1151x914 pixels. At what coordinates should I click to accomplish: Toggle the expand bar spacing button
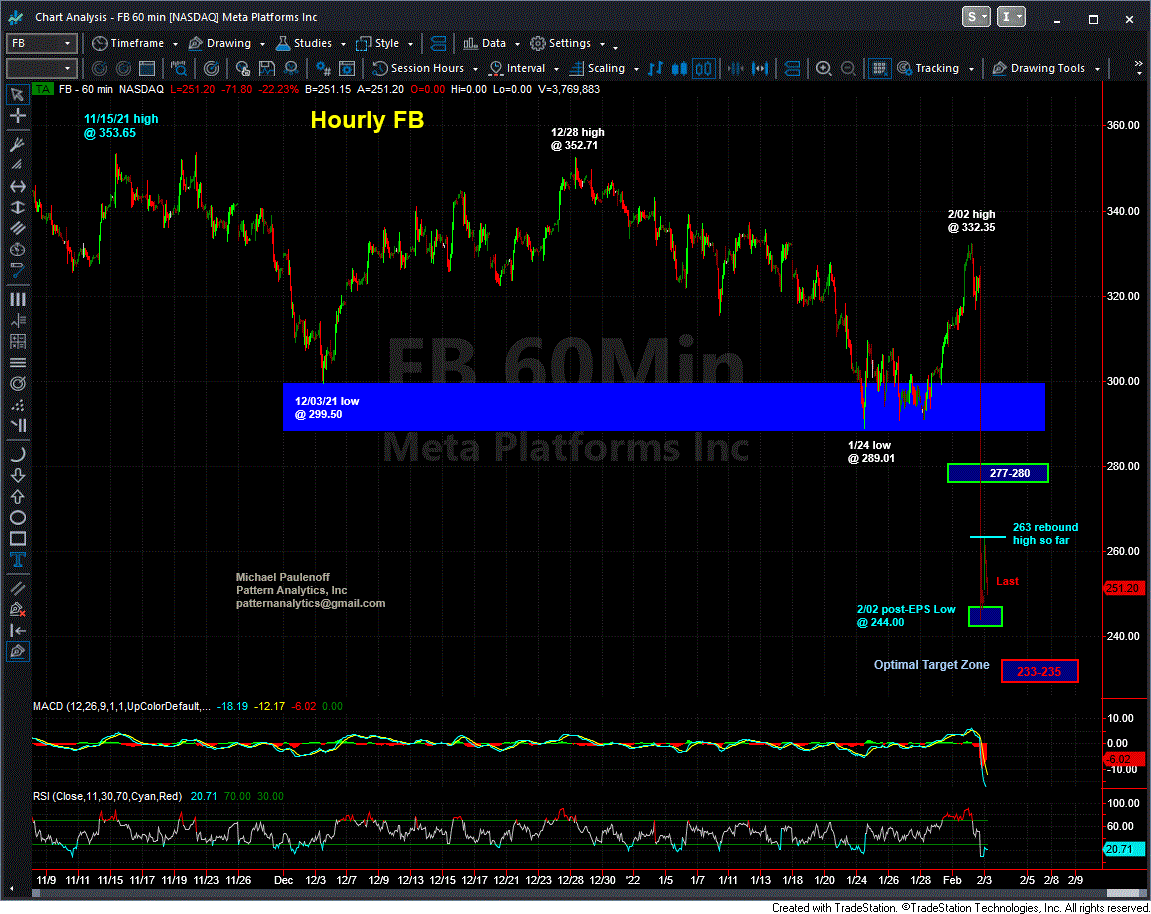pyautogui.click(x=760, y=68)
